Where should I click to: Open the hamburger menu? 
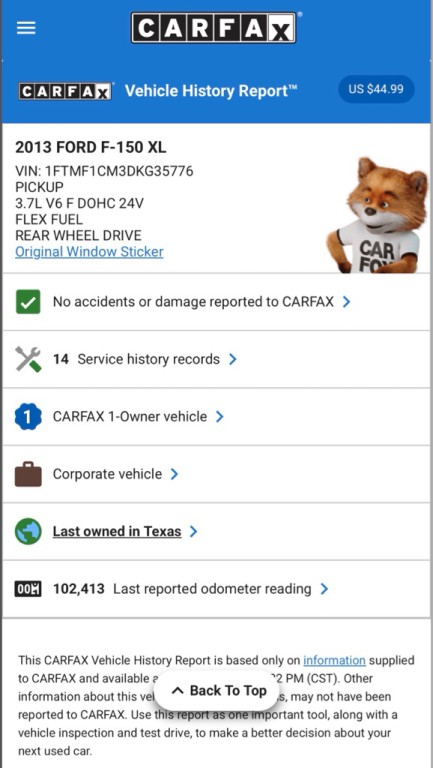tap(26, 27)
